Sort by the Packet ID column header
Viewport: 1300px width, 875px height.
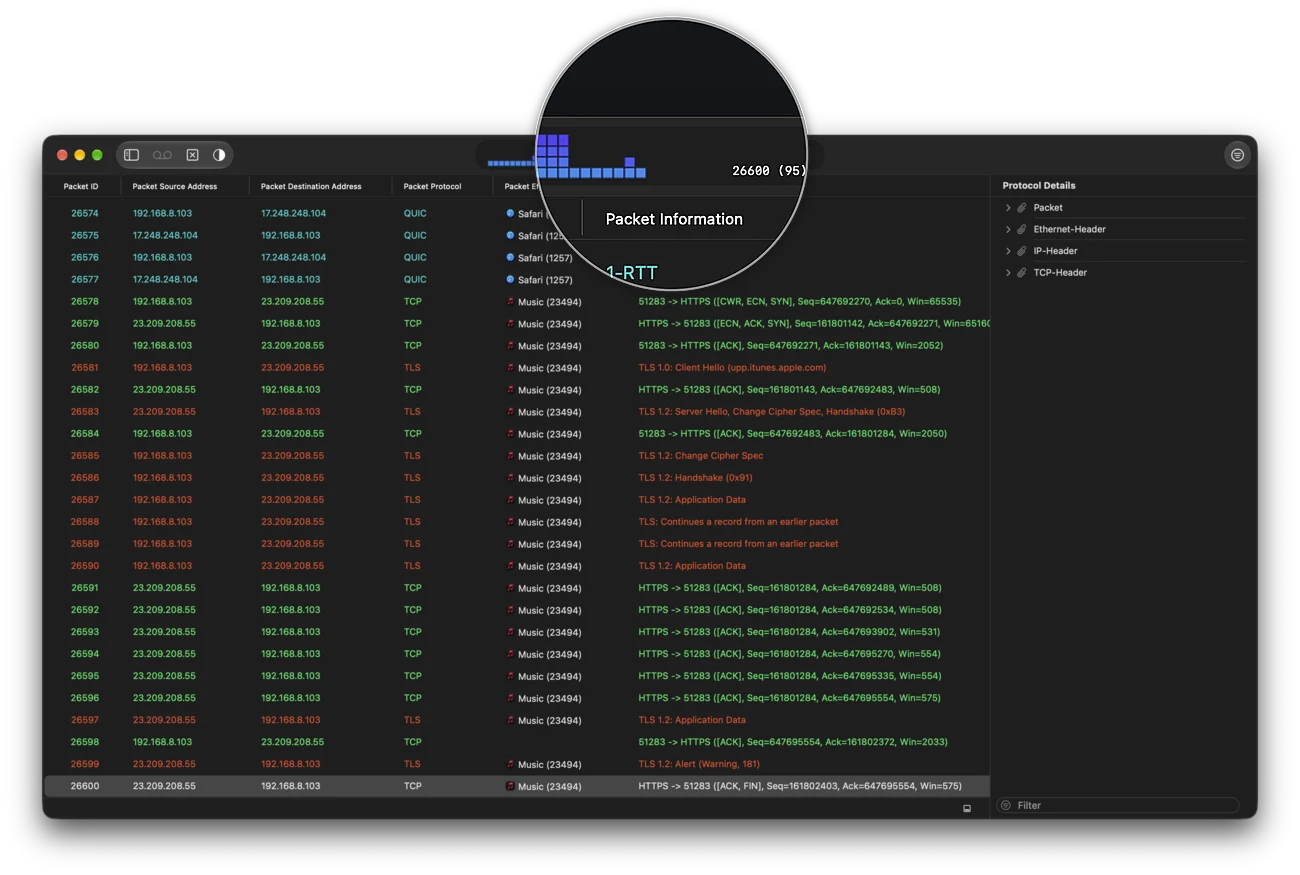click(x=81, y=186)
